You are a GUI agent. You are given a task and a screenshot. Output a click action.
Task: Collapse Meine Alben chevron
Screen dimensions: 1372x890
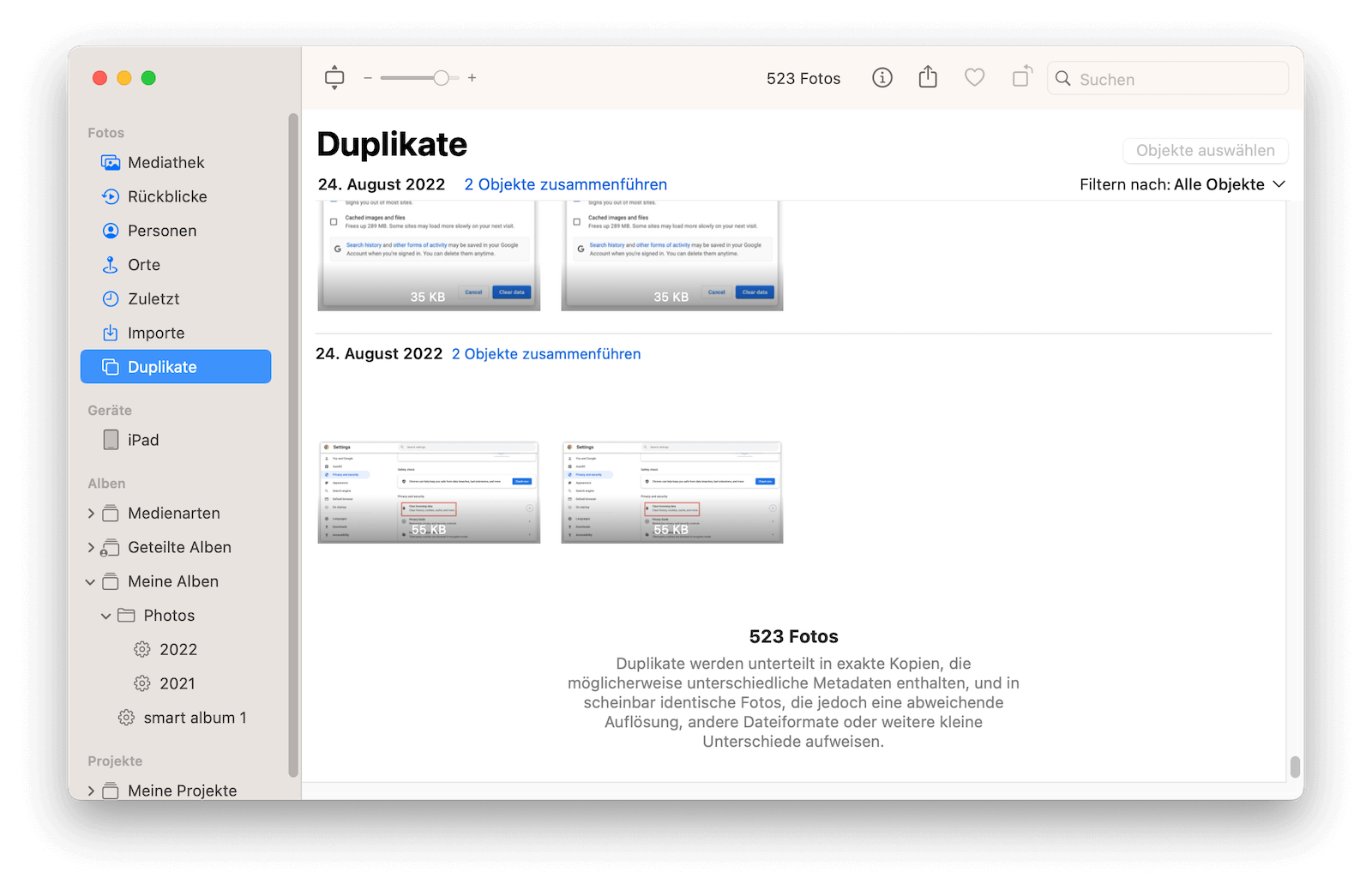coord(91,582)
